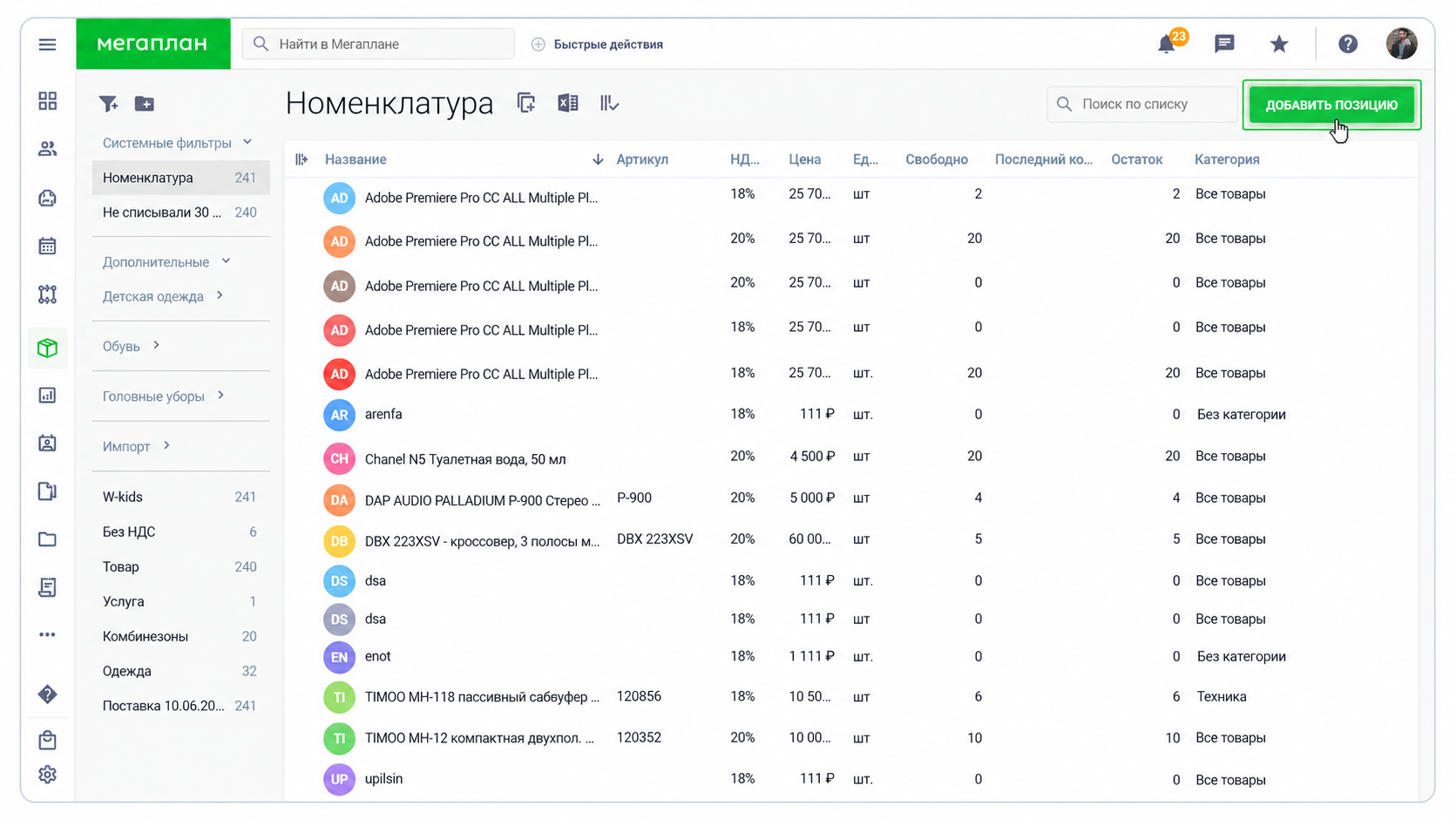This screenshot has width=1456, height=820.
Task: Open the user profile avatar
Action: coord(1401,44)
